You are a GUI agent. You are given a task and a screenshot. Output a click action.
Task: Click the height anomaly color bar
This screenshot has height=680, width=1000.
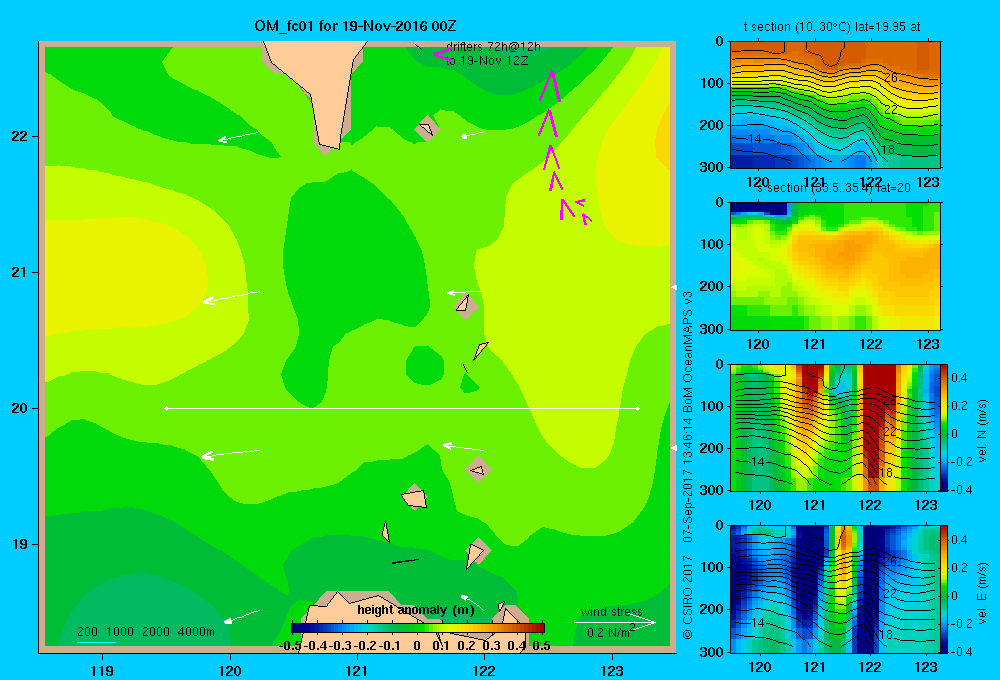point(418,628)
